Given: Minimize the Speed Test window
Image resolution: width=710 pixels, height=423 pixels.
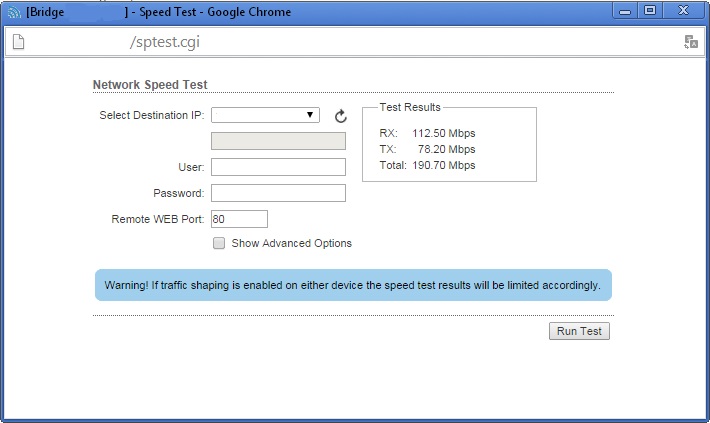Looking at the screenshot, I should [x=626, y=11].
